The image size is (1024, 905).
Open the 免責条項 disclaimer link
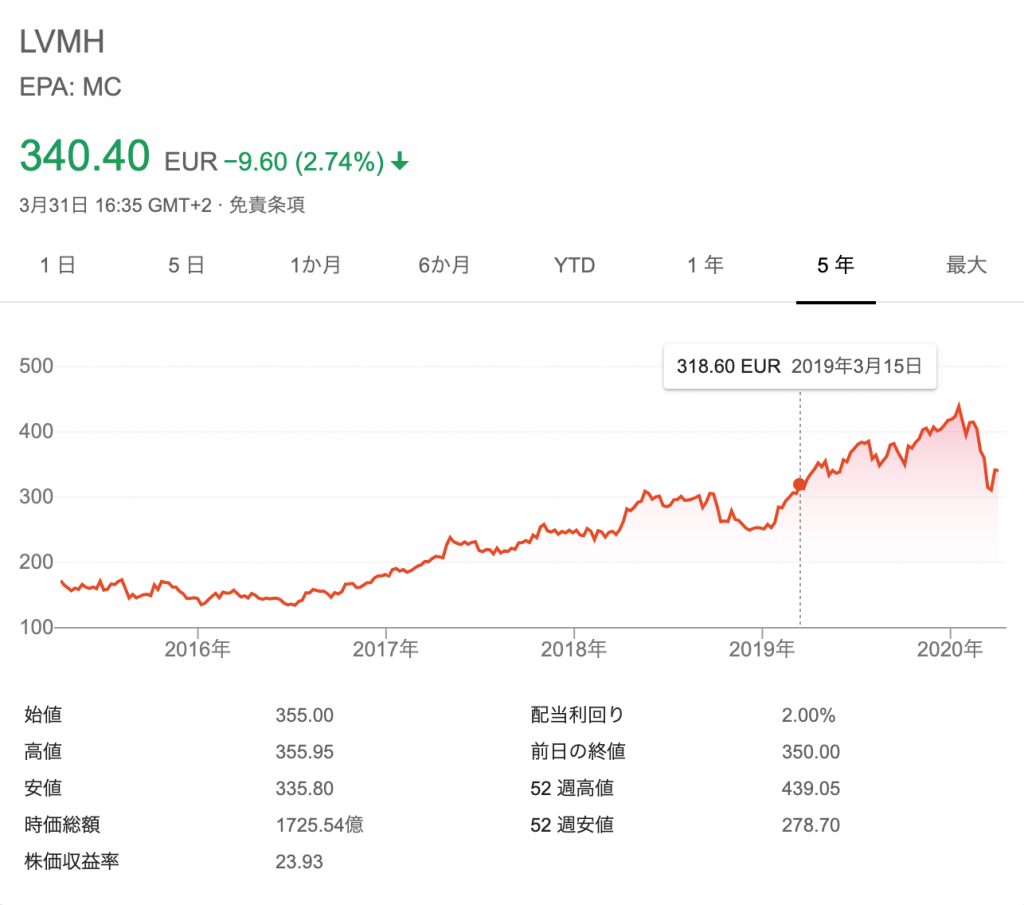267,205
